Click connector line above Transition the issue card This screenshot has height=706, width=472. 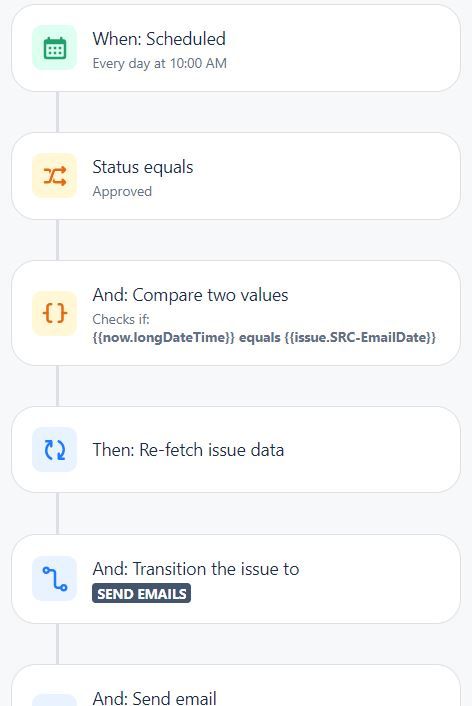57,514
